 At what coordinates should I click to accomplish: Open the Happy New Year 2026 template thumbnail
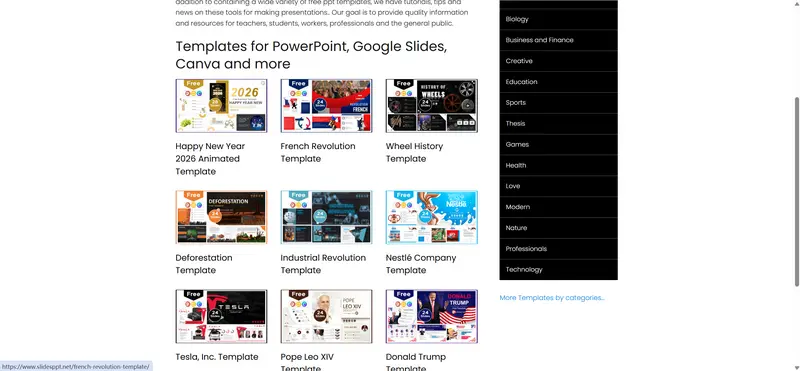pyautogui.click(x=221, y=106)
